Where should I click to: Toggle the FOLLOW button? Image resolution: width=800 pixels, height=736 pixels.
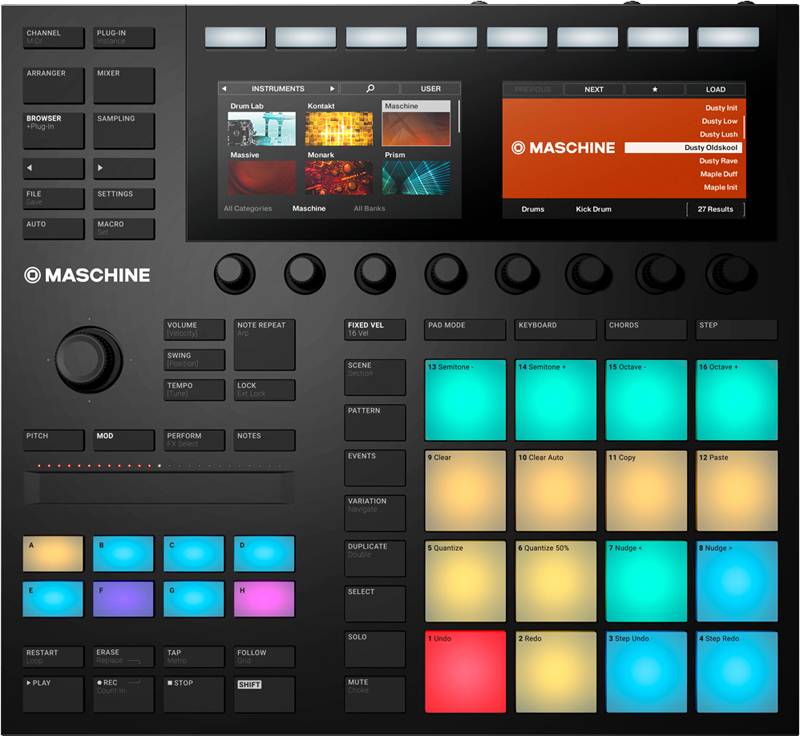click(x=265, y=656)
